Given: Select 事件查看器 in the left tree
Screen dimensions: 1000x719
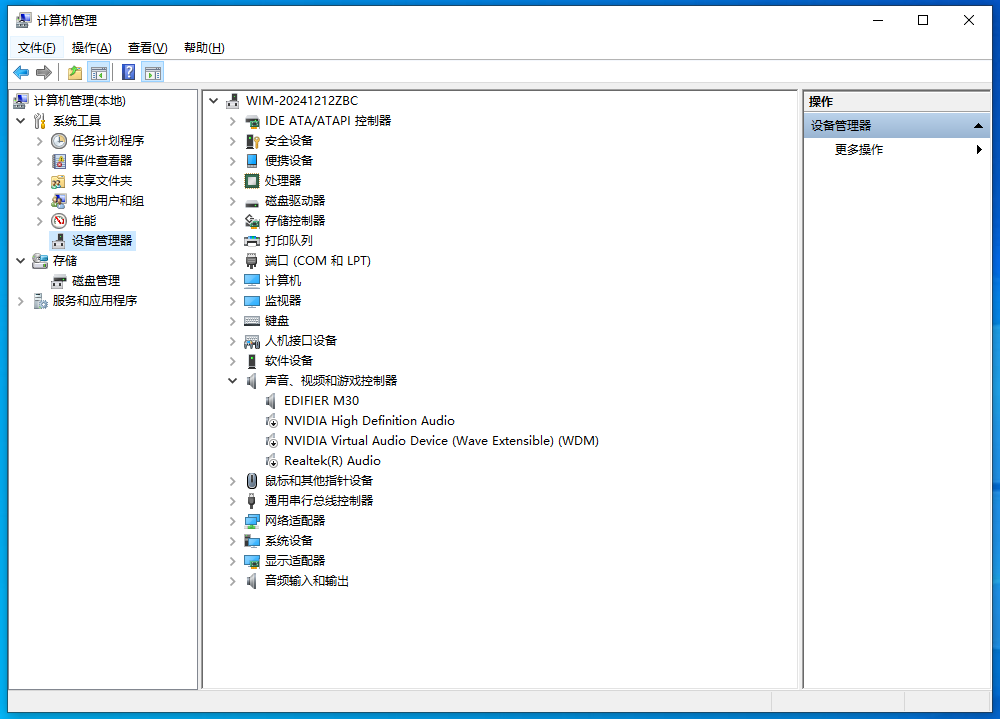Looking at the screenshot, I should coord(101,160).
